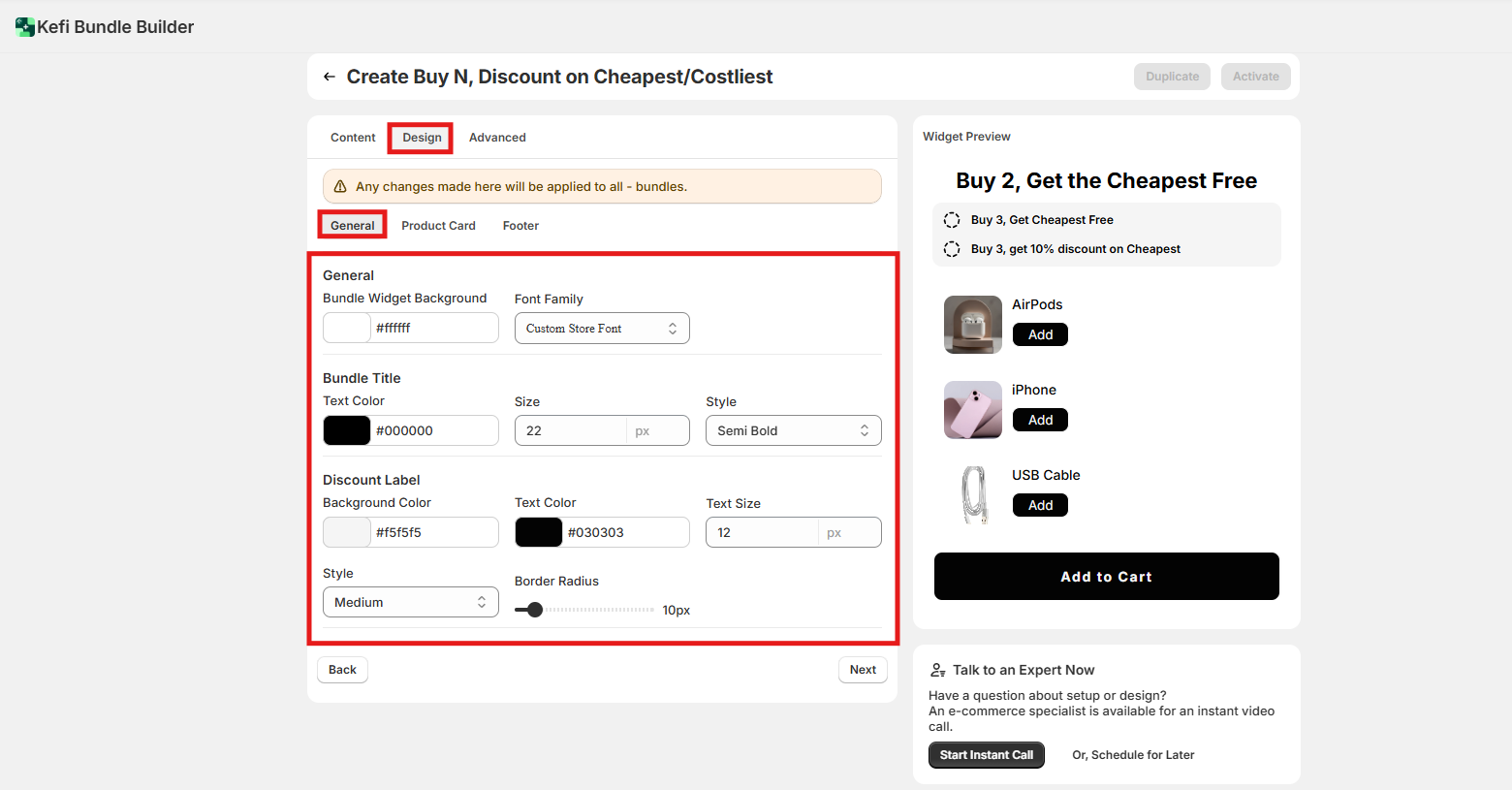Expand the Bundle Title Style dropdown
The width and height of the screenshot is (1512, 790).
(x=793, y=430)
